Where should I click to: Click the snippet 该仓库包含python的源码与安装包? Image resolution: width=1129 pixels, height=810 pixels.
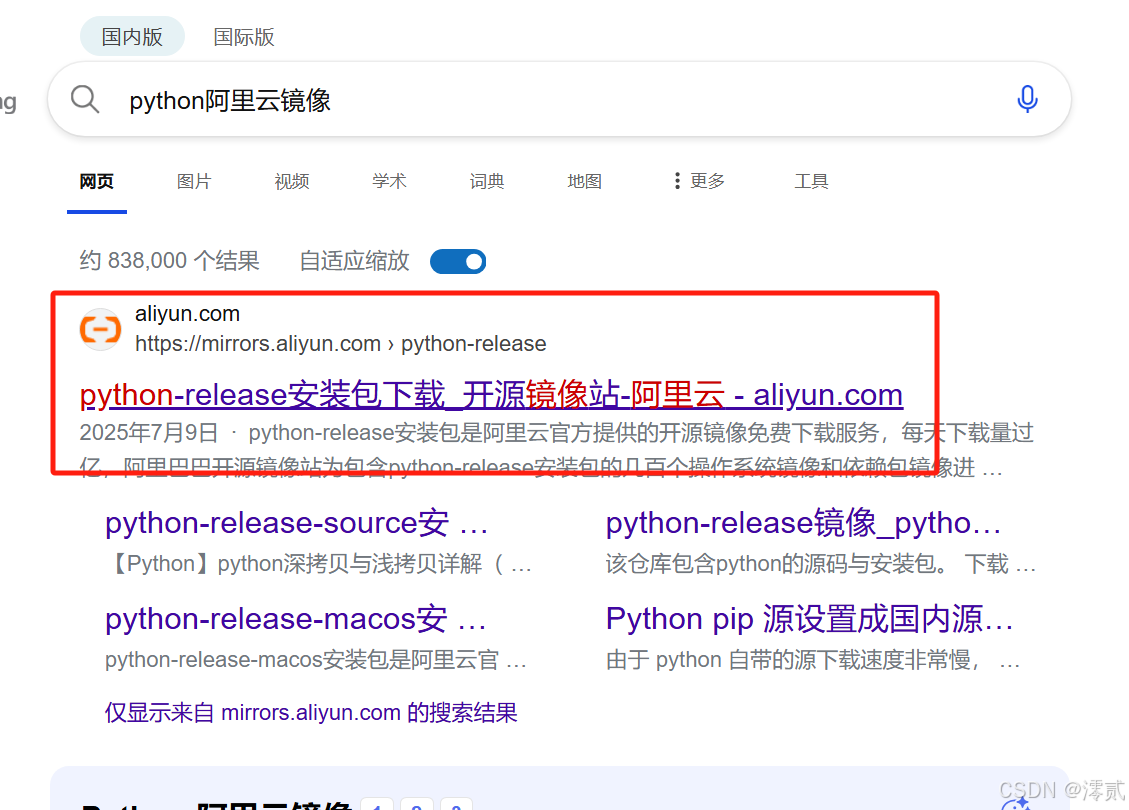821,564
